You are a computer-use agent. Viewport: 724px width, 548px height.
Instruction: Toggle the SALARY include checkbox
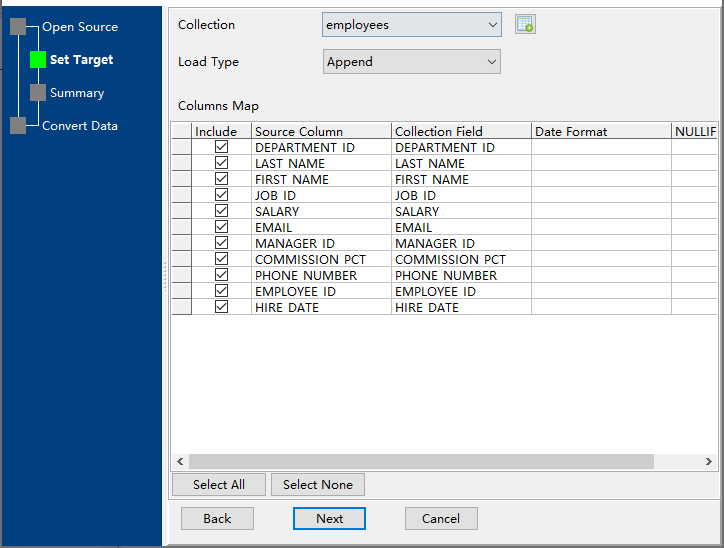click(221, 211)
